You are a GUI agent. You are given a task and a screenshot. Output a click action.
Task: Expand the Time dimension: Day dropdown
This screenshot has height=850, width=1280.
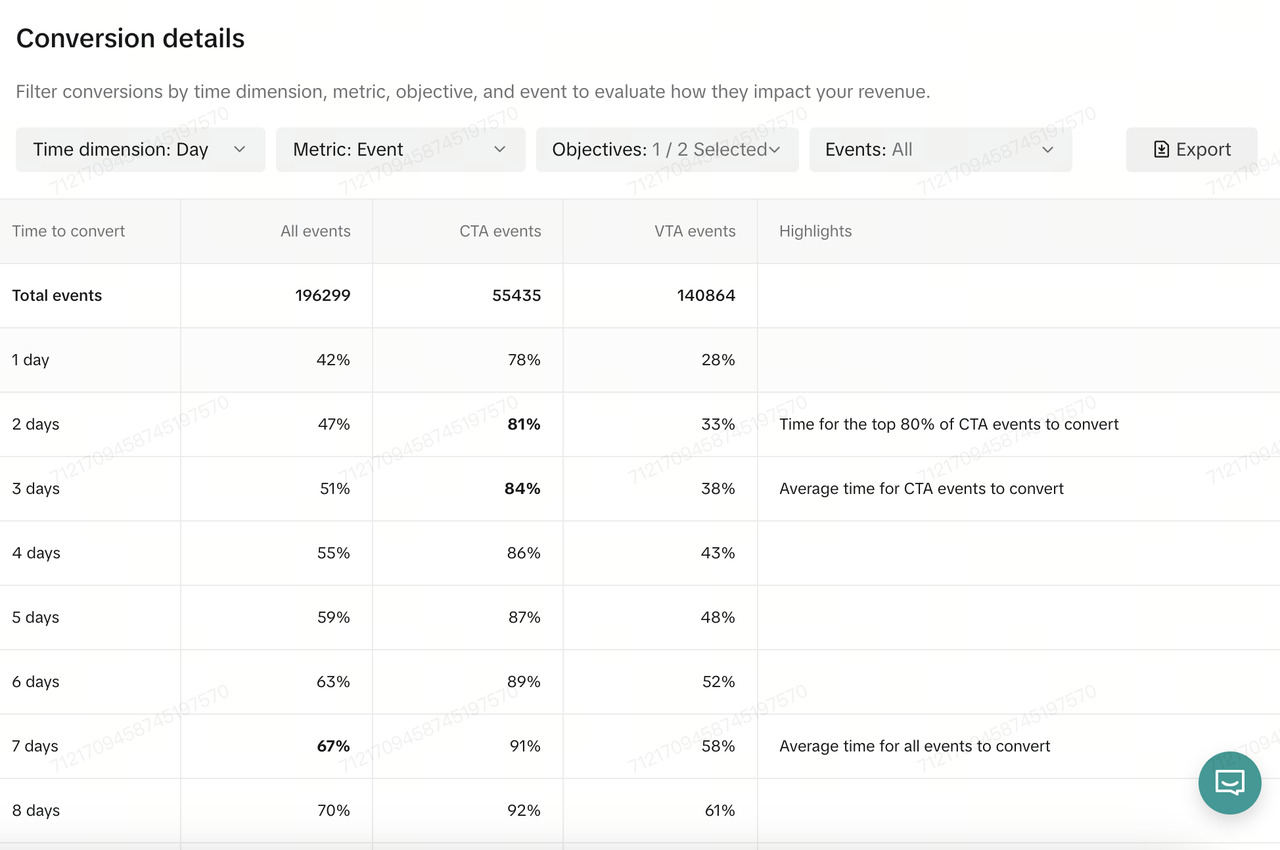point(140,150)
